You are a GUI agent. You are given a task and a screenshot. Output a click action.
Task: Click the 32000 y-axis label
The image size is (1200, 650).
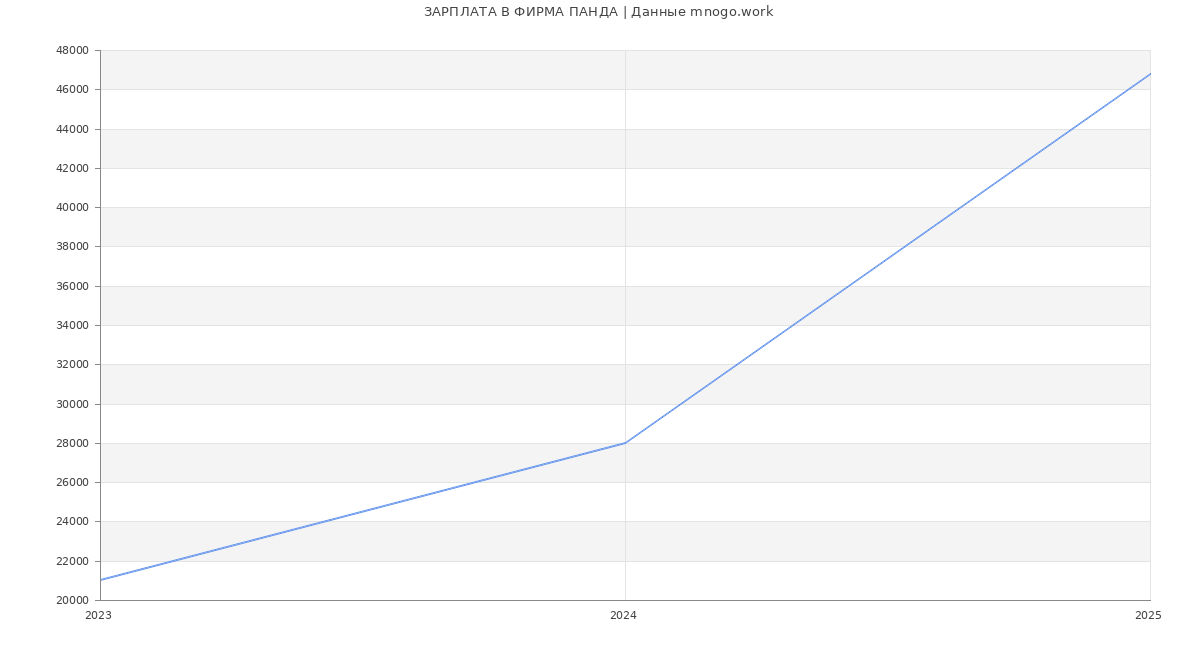pyautogui.click(x=72, y=364)
